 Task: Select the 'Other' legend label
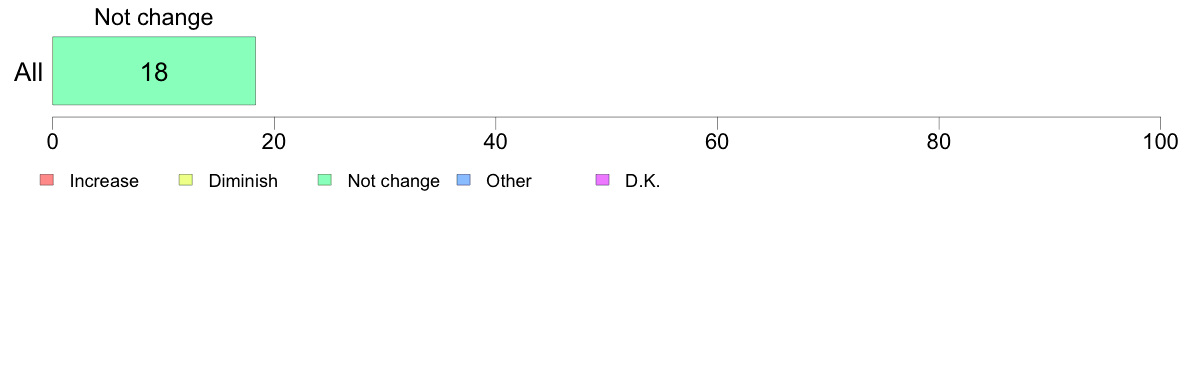[x=508, y=181]
